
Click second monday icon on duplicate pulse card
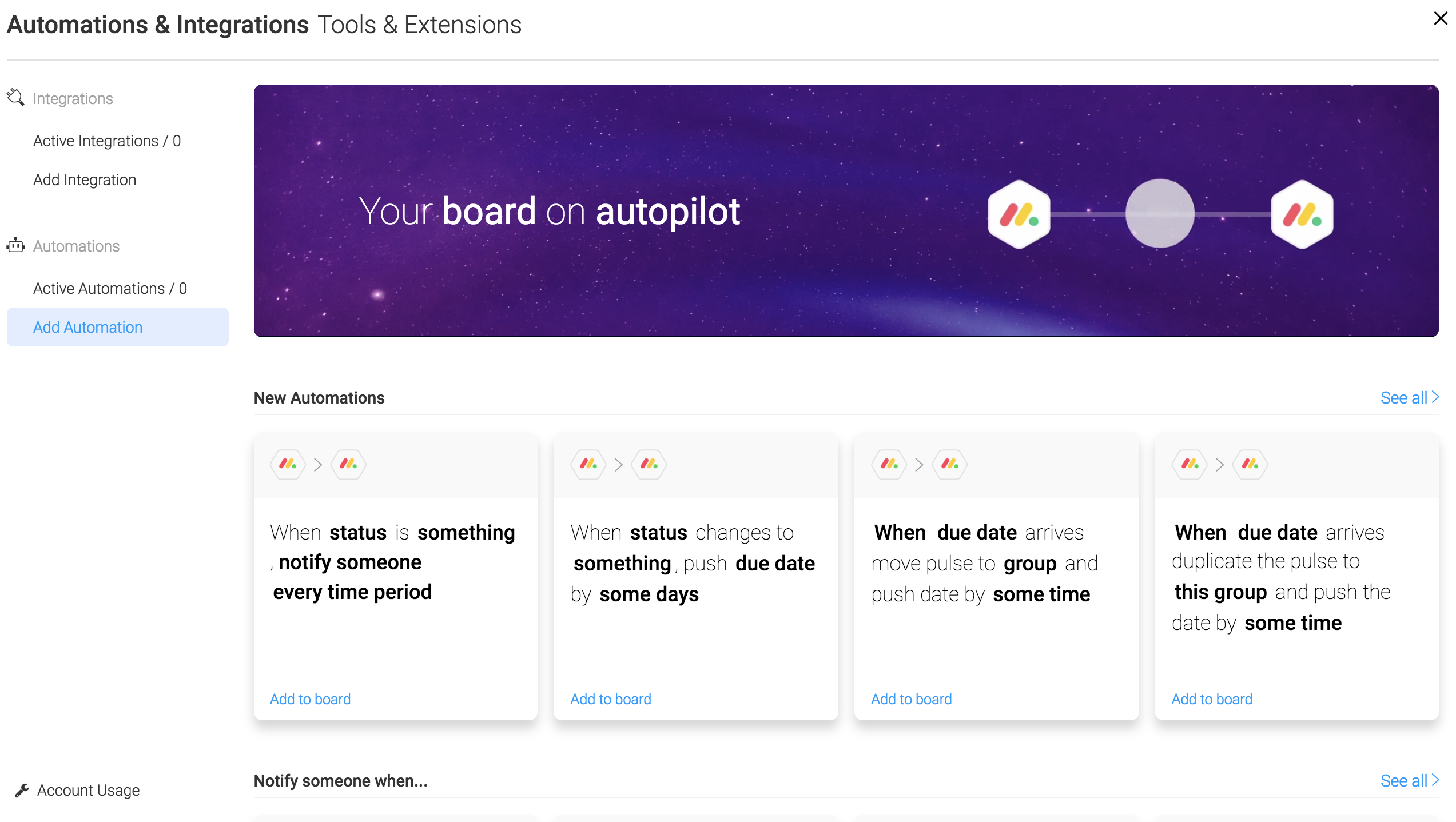click(x=1250, y=464)
